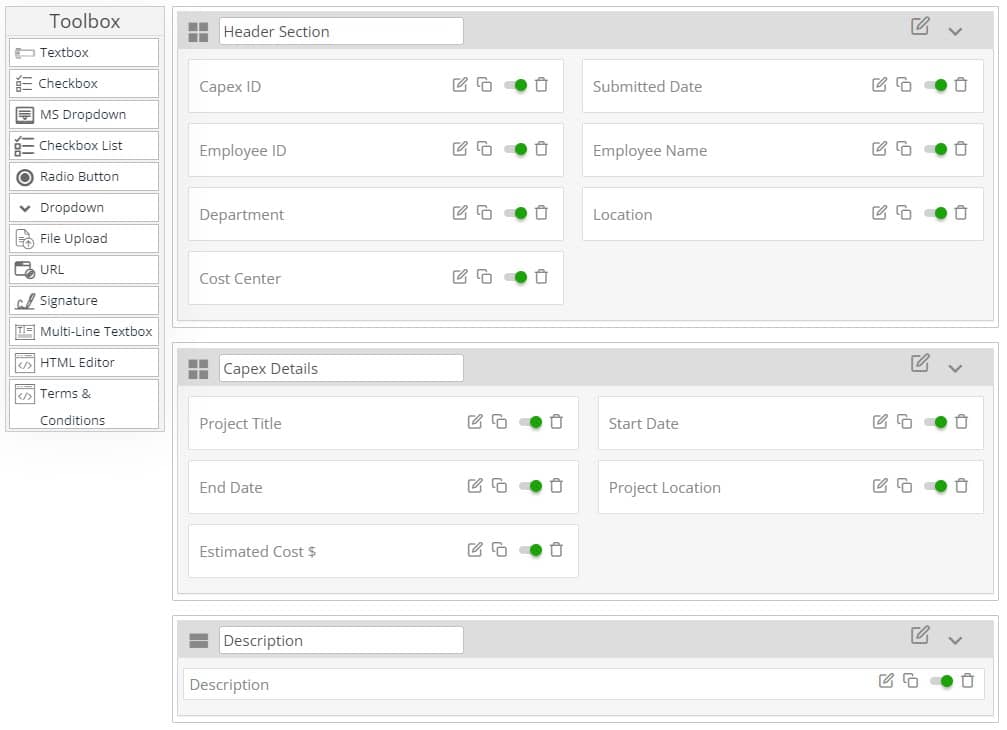Edit the Project Title field
The image size is (1007, 730).
pos(475,422)
